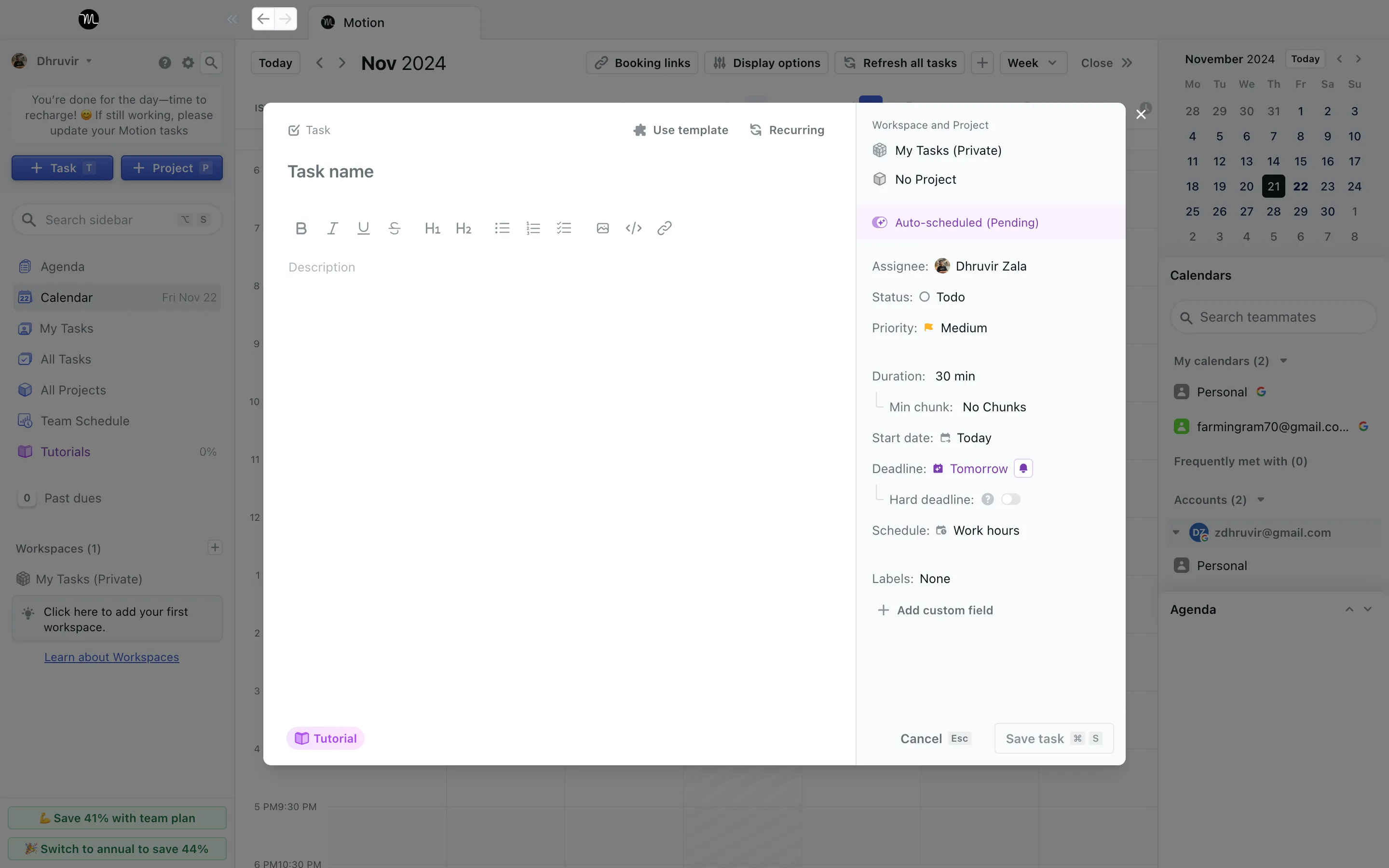1389x868 pixels.
Task: Toggle Personal calendar under zdhruvir account
Action: click(x=1181, y=566)
